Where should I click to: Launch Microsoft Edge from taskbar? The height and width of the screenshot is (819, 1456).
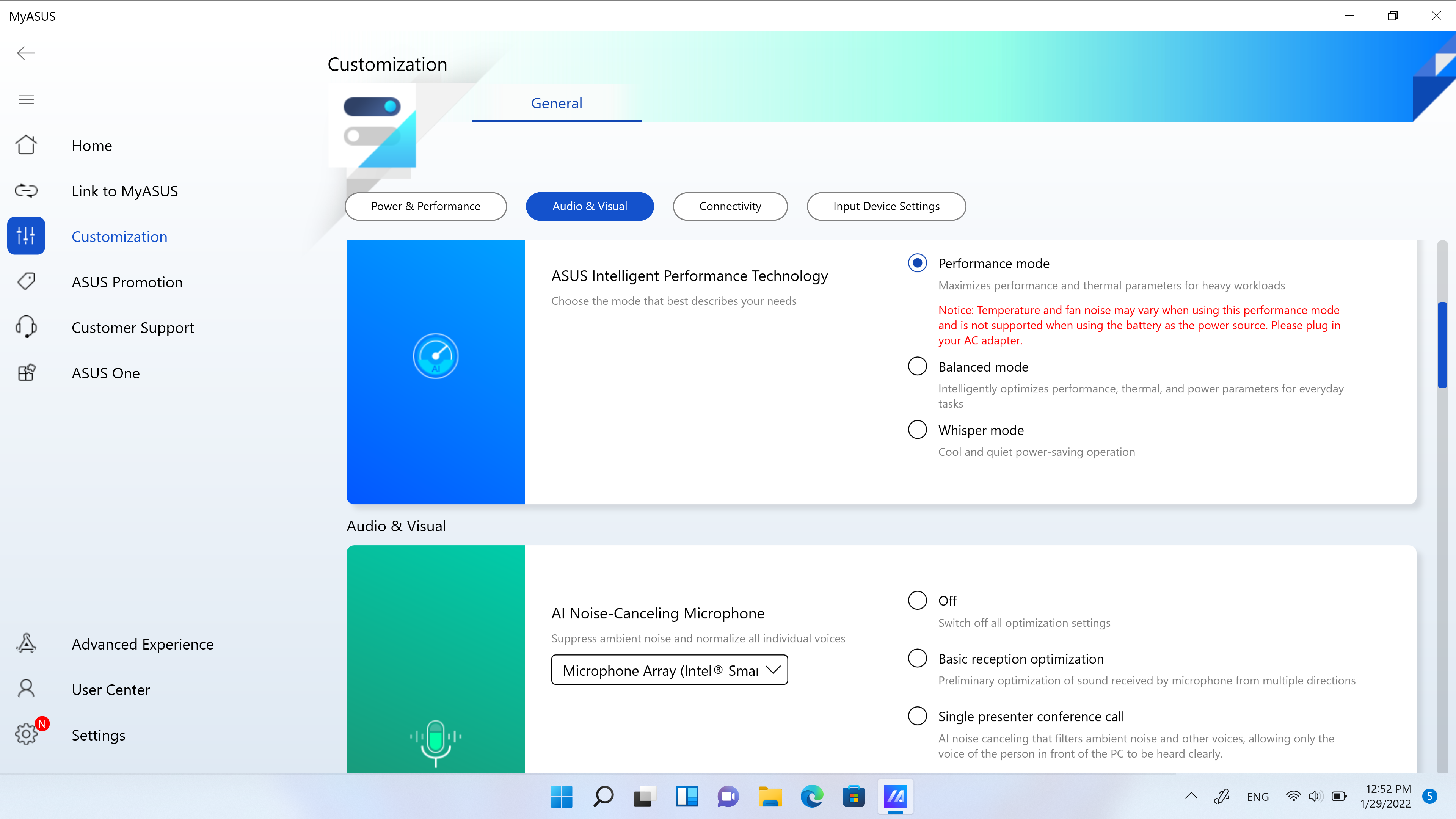point(812,796)
